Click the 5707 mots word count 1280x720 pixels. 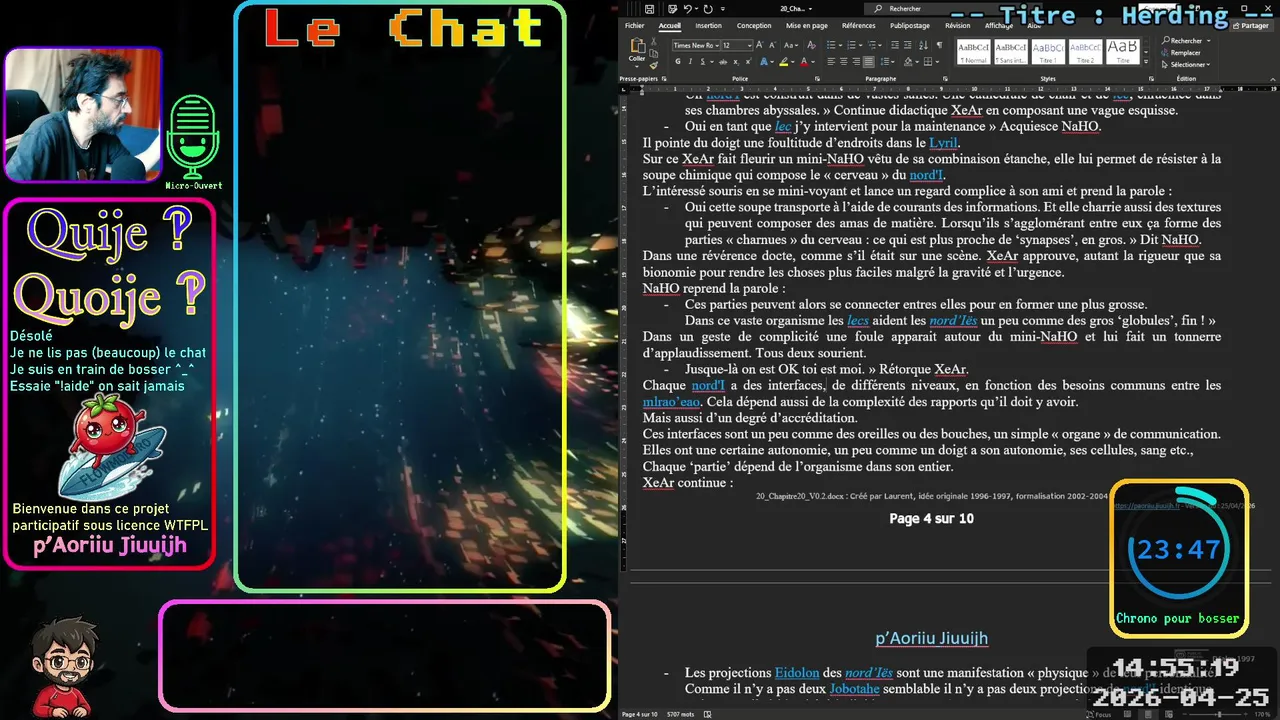[x=681, y=714]
